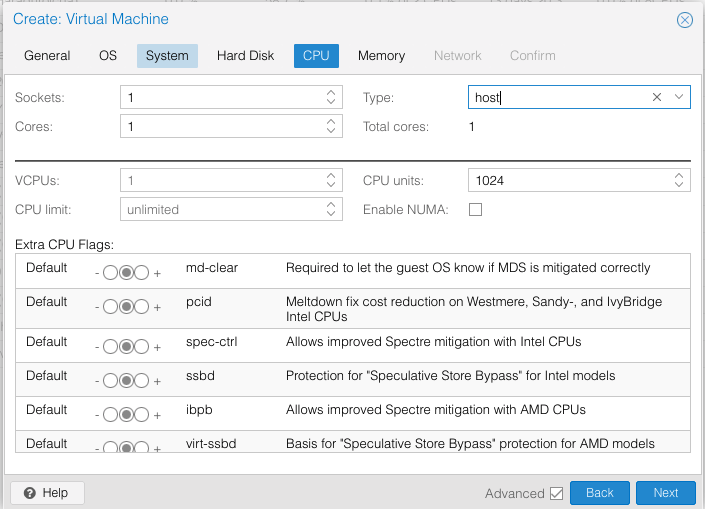Click the Help question mark icon
Image resolution: width=705 pixels, height=509 pixels.
(30, 493)
